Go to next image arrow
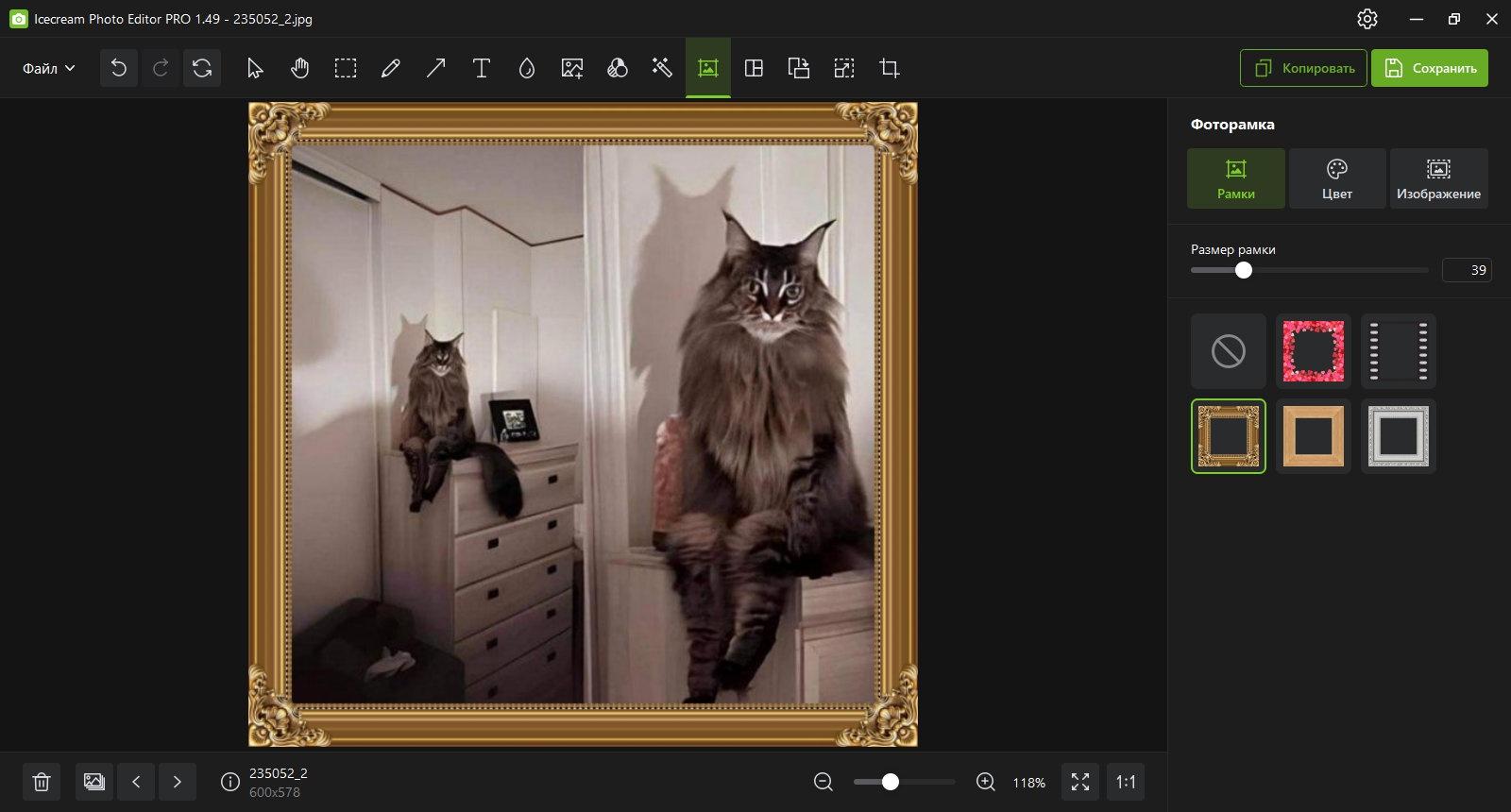 (178, 782)
